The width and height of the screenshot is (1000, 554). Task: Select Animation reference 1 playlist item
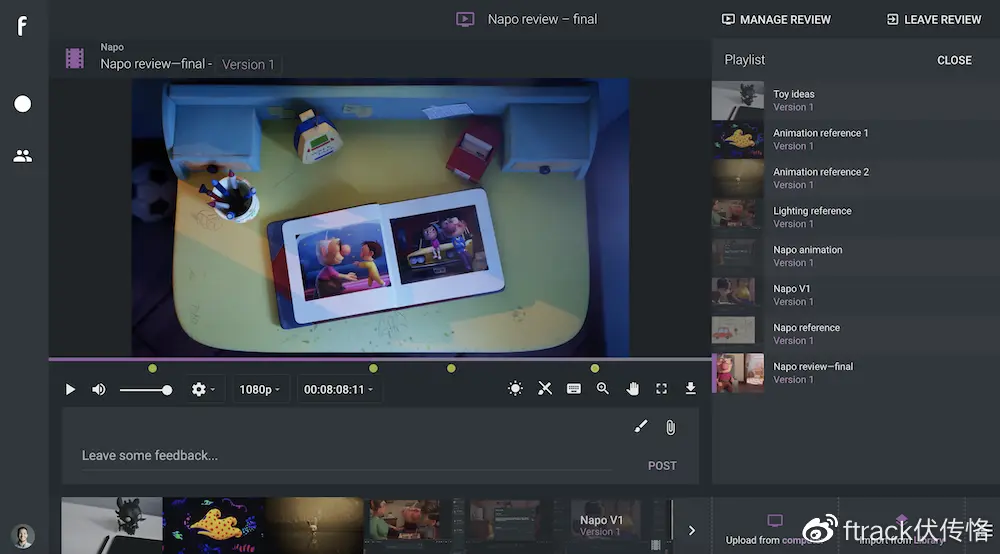coord(855,140)
